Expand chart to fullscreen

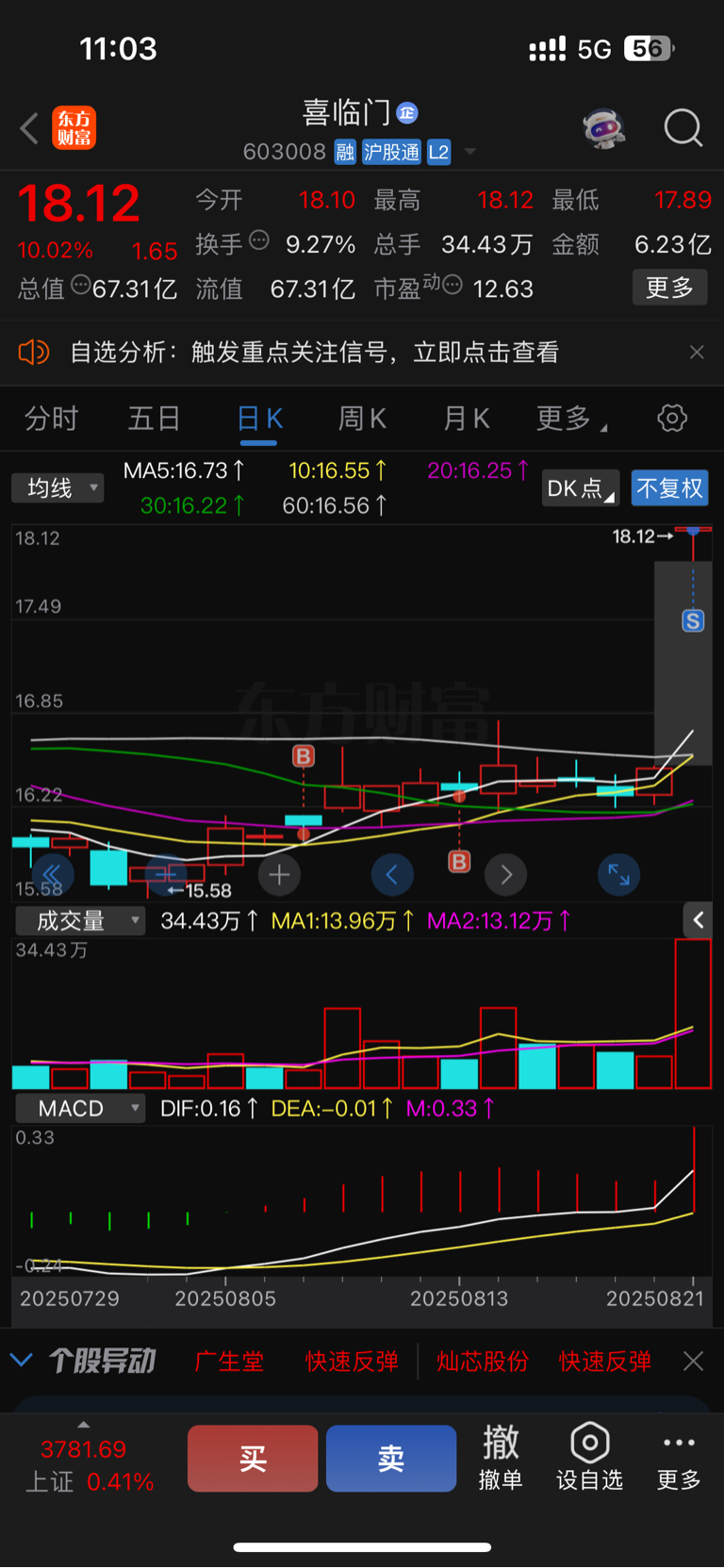(x=619, y=875)
